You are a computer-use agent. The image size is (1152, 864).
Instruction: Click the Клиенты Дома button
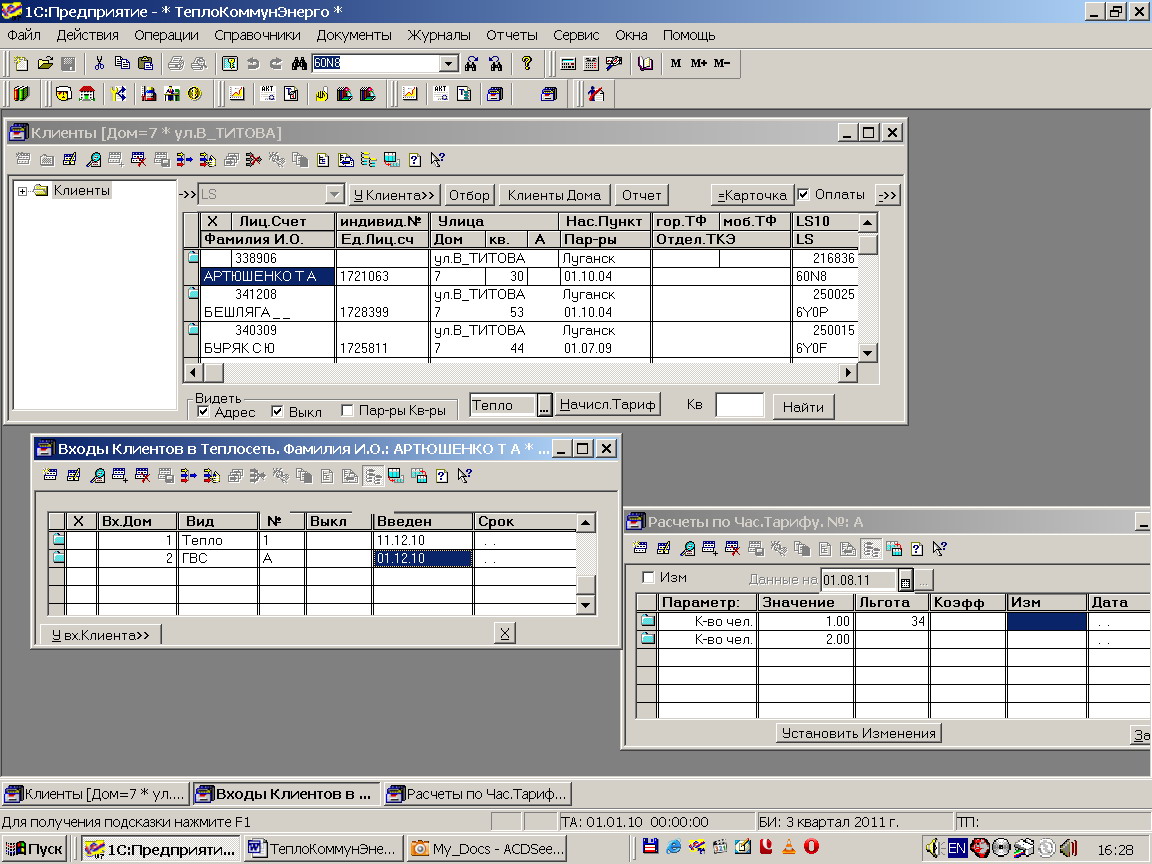point(554,195)
